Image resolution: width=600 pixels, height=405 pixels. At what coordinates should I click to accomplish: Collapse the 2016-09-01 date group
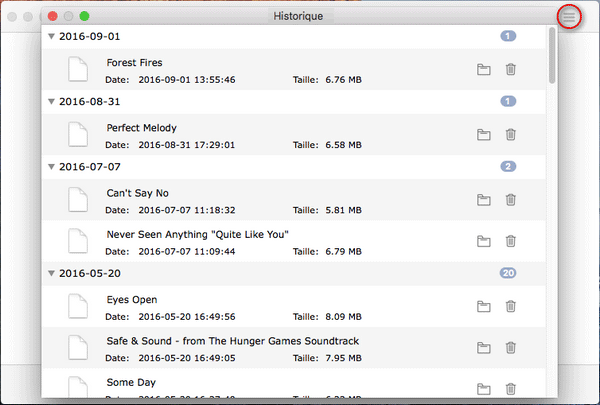51,36
